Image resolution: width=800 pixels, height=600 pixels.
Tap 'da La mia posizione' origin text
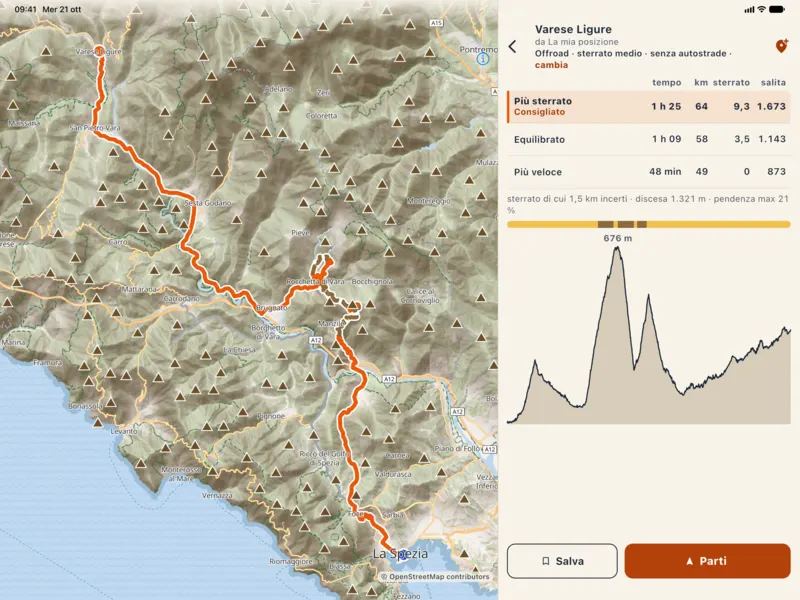(x=577, y=42)
